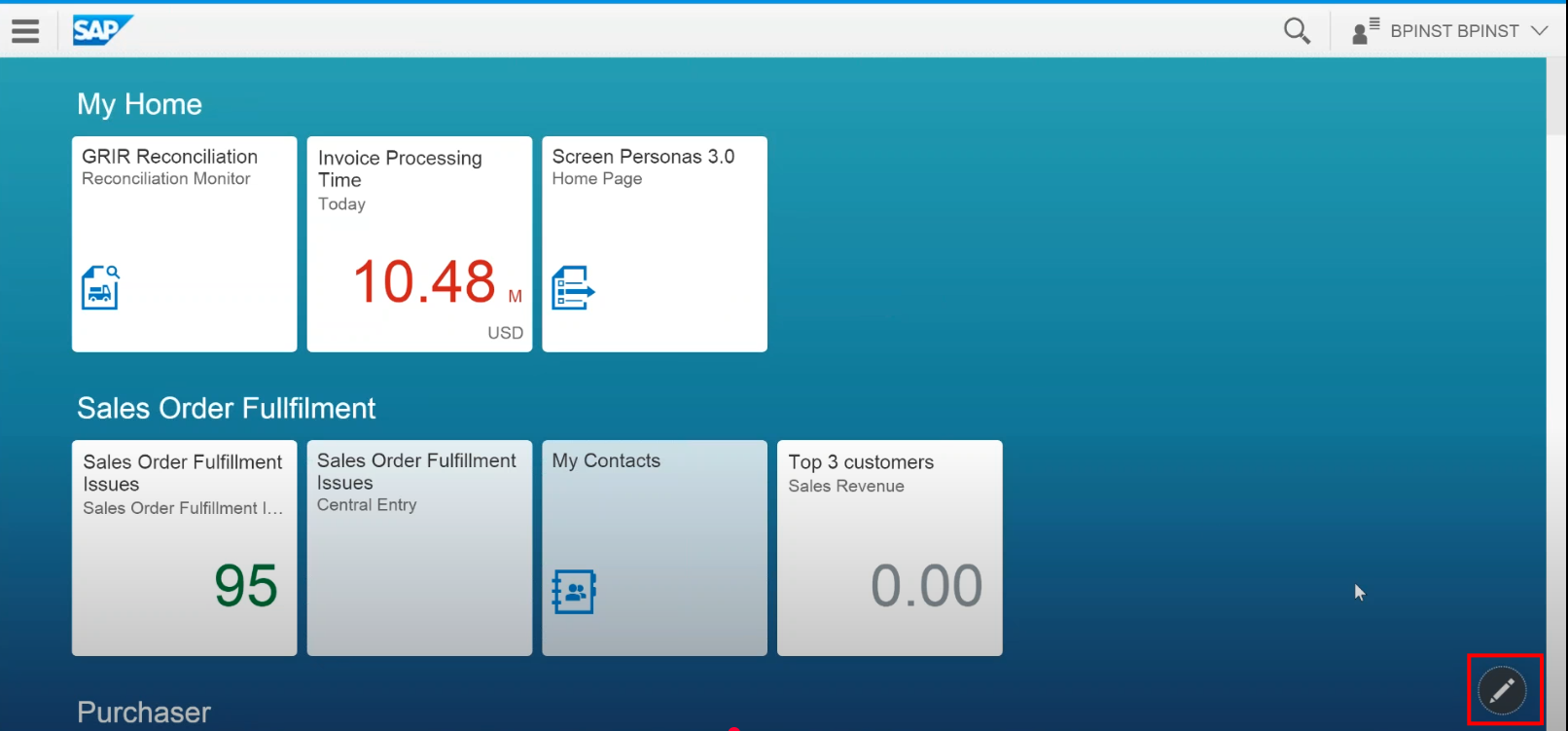Expand the BPINST user dropdown arrow

pos(1539,31)
